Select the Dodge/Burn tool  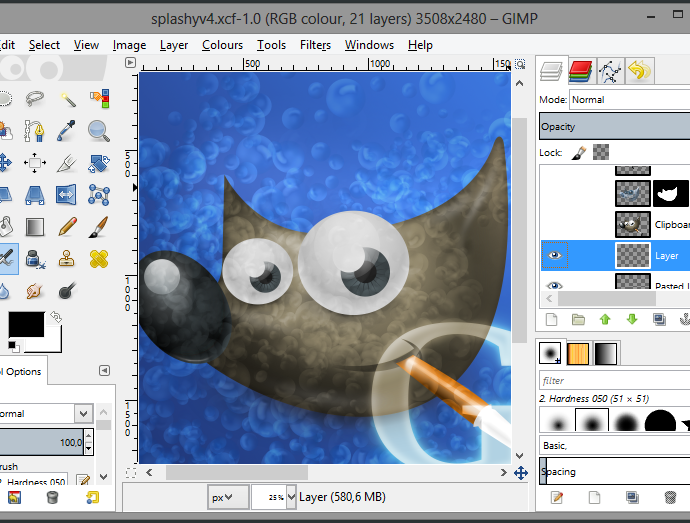[67, 291]
